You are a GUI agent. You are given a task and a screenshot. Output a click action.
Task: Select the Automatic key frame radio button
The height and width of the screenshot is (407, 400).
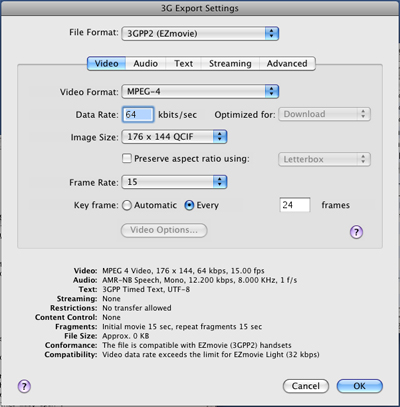click(127, 205)
